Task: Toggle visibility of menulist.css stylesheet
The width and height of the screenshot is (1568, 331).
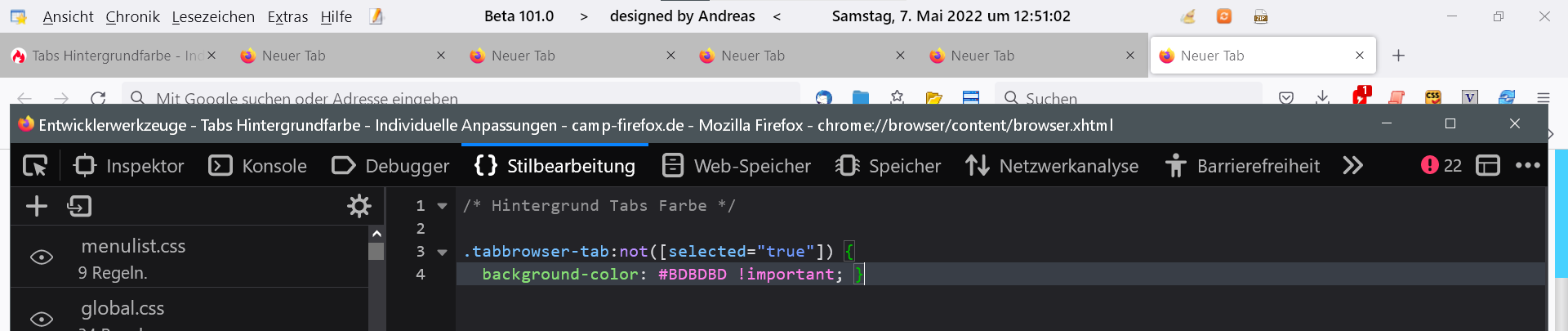Action: coord(42,257)
